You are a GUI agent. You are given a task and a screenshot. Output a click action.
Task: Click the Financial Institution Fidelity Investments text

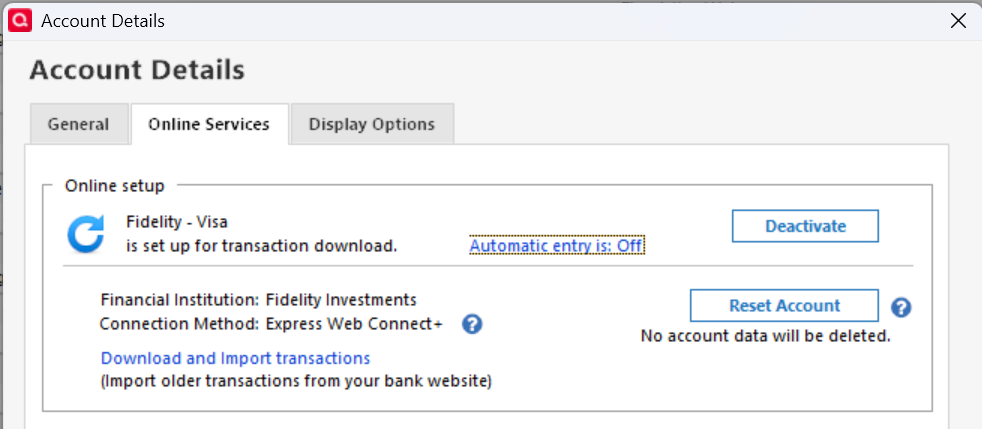pos(258,299)
